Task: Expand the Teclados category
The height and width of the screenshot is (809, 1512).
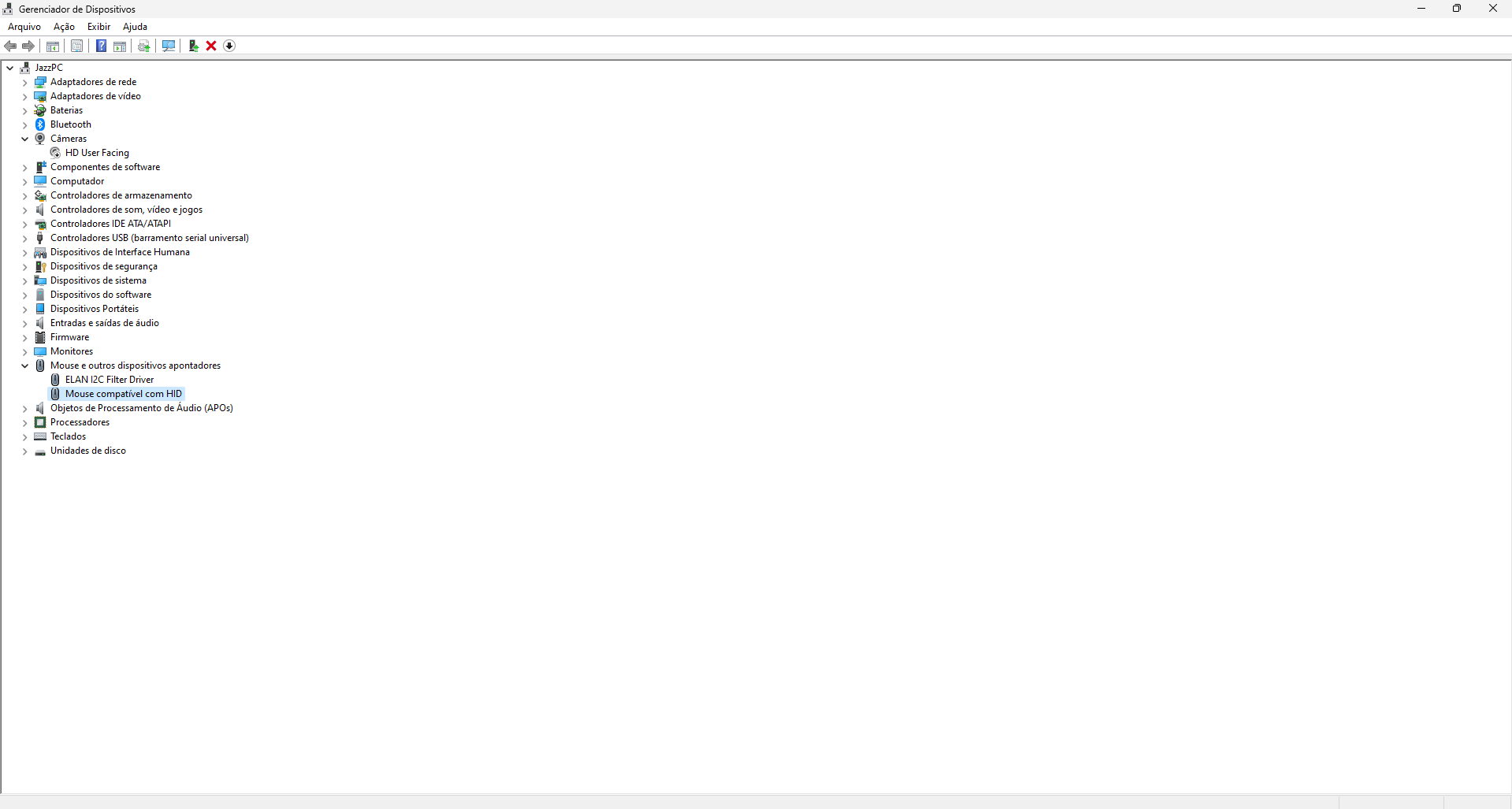Action: coord(24,436)
